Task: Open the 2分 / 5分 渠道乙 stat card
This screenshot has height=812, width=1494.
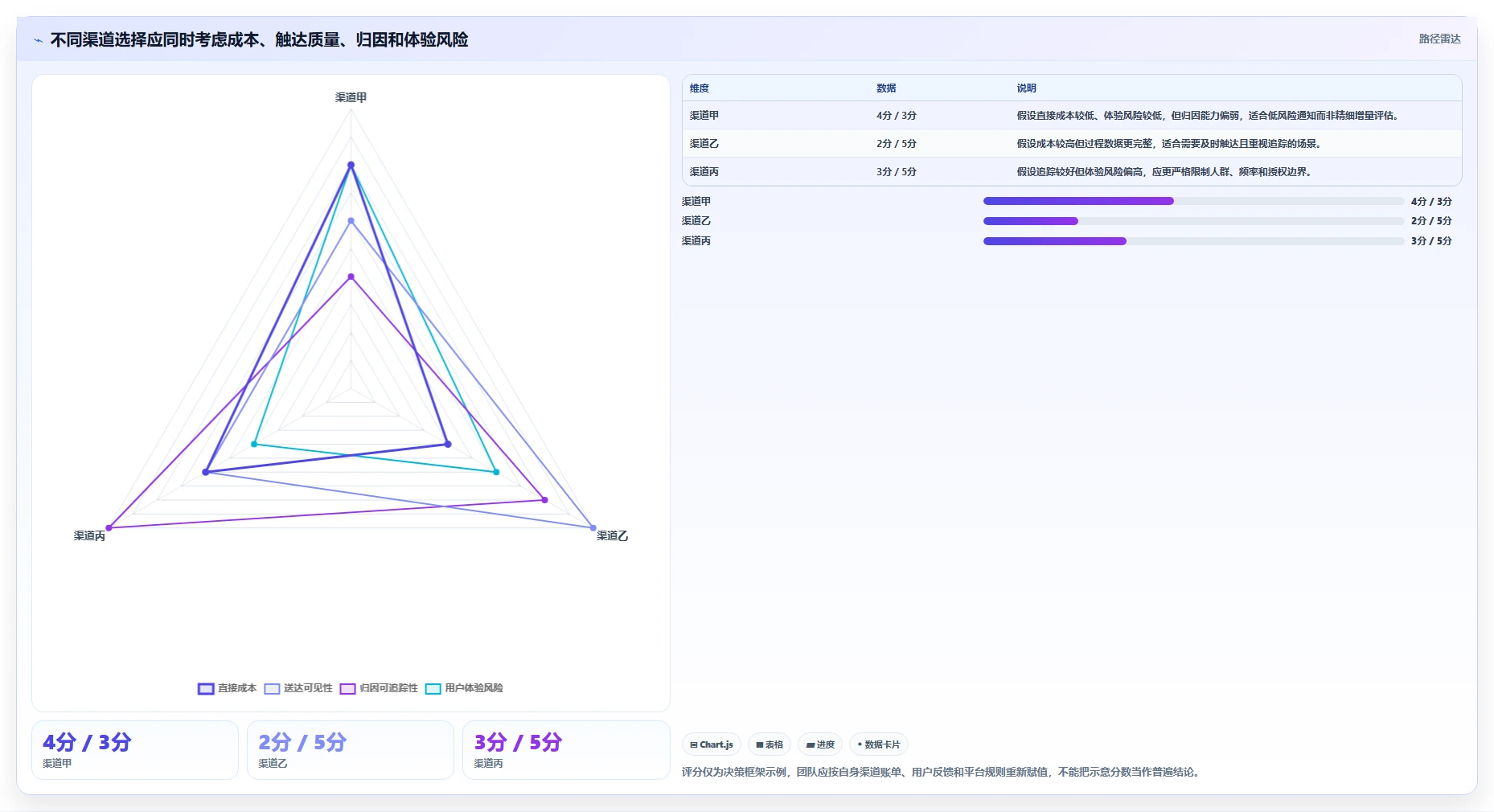Action: click(x=351, y=750)
